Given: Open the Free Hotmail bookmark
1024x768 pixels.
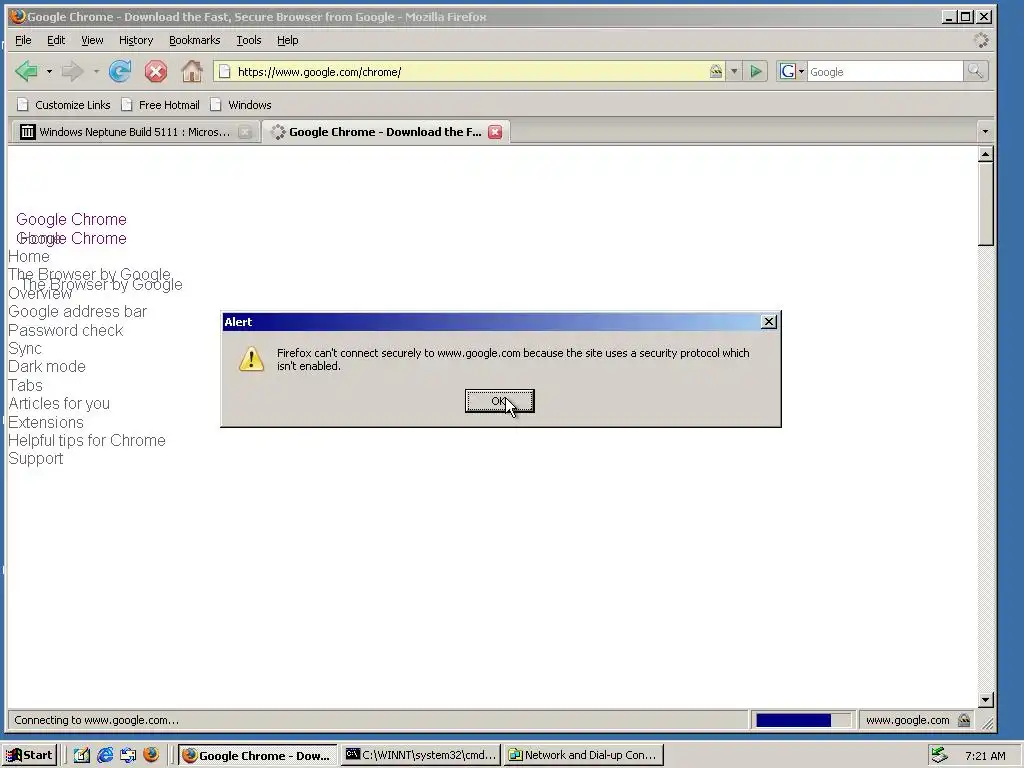Looking at the screenshot, I should point(160,104).
